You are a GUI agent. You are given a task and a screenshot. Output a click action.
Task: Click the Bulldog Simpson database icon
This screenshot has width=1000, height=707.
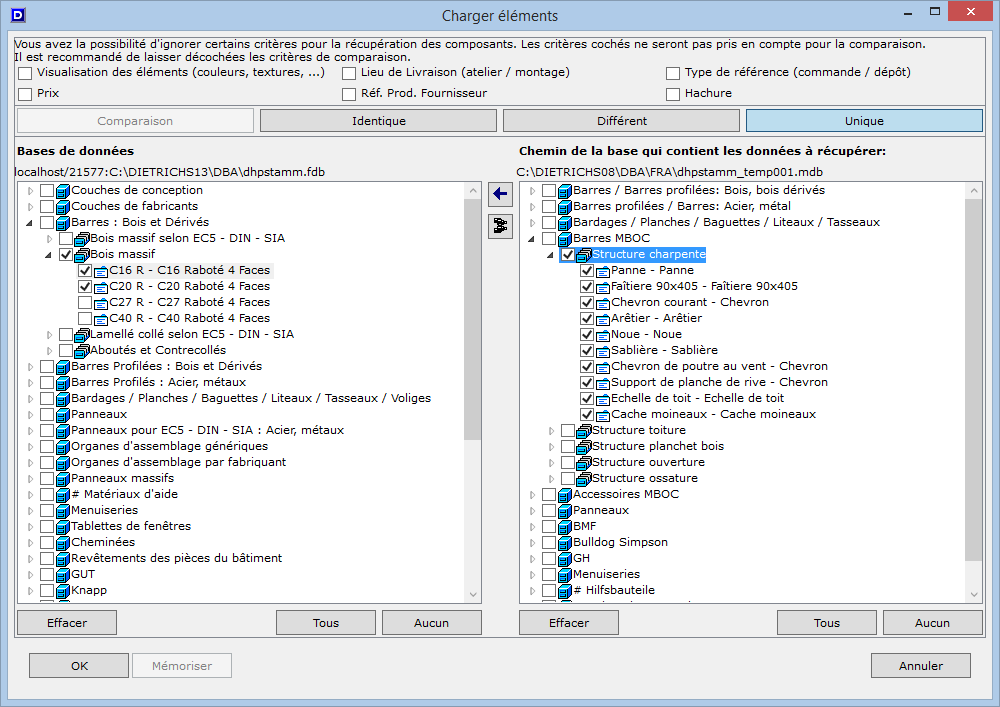(565, 542)
